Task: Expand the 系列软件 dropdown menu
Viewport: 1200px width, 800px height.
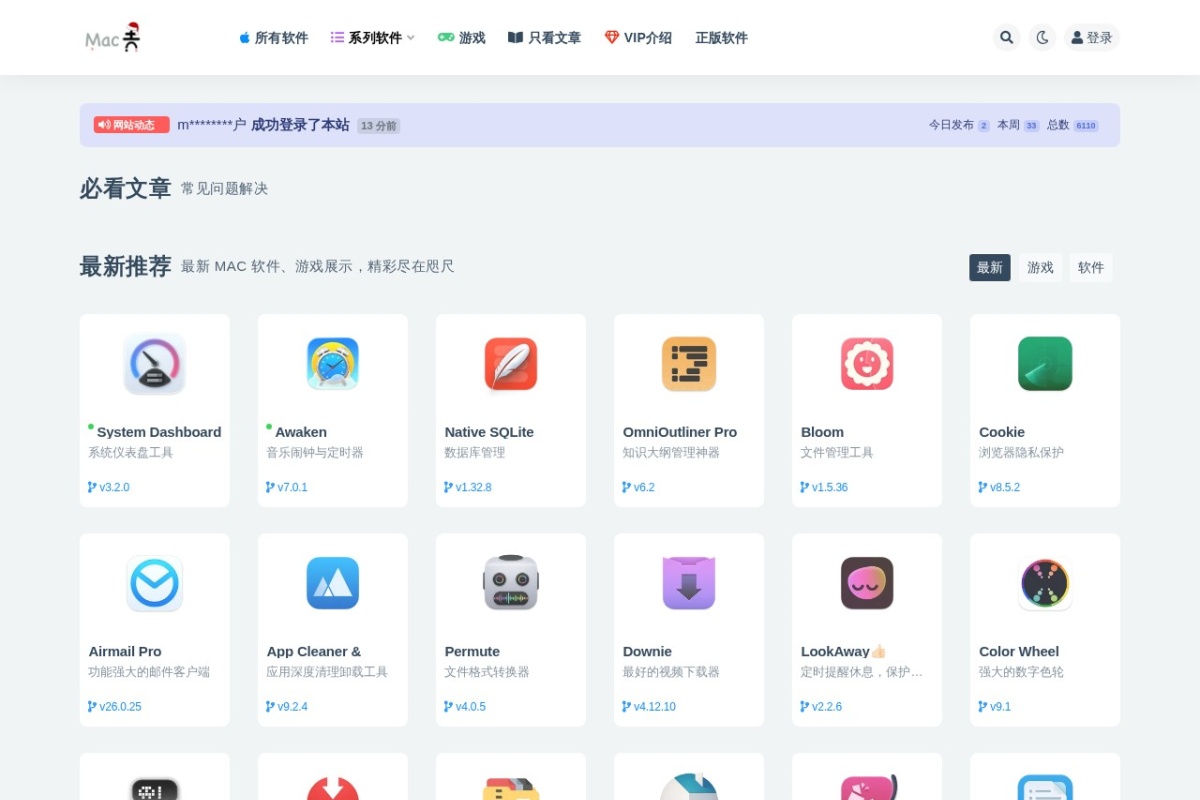Action: point(373,38)
